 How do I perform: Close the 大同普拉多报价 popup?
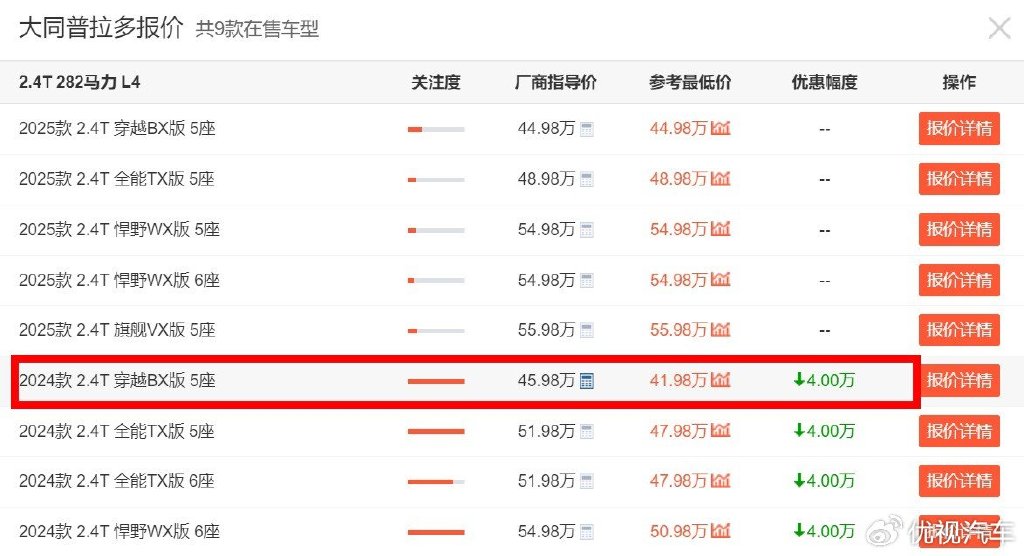(999, 28)
